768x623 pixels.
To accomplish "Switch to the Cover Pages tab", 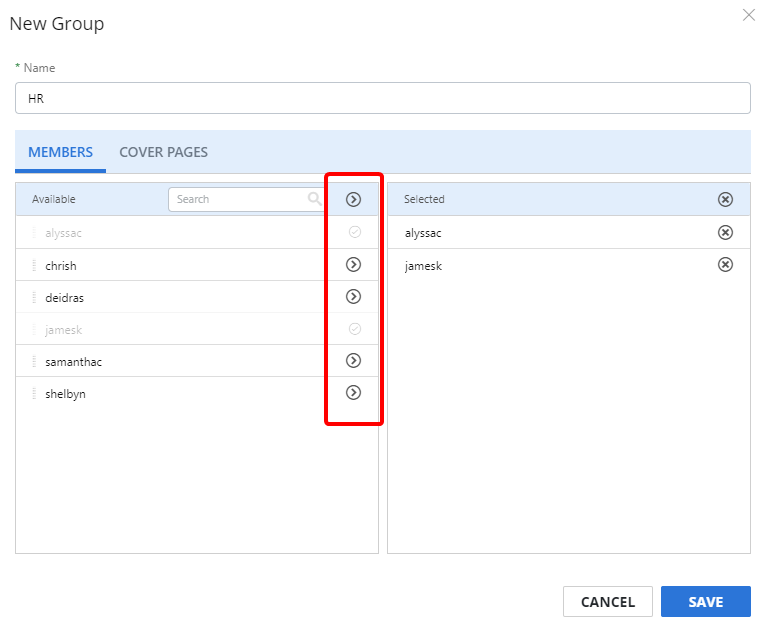I will click(x=163, y=152).
